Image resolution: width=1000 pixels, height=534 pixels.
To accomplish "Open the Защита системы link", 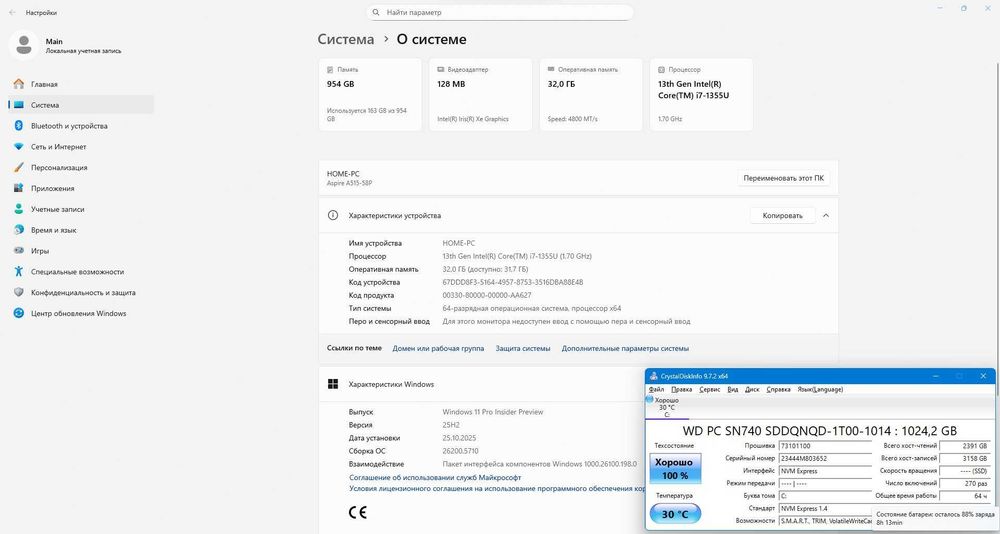I will (x=522, y=348).
